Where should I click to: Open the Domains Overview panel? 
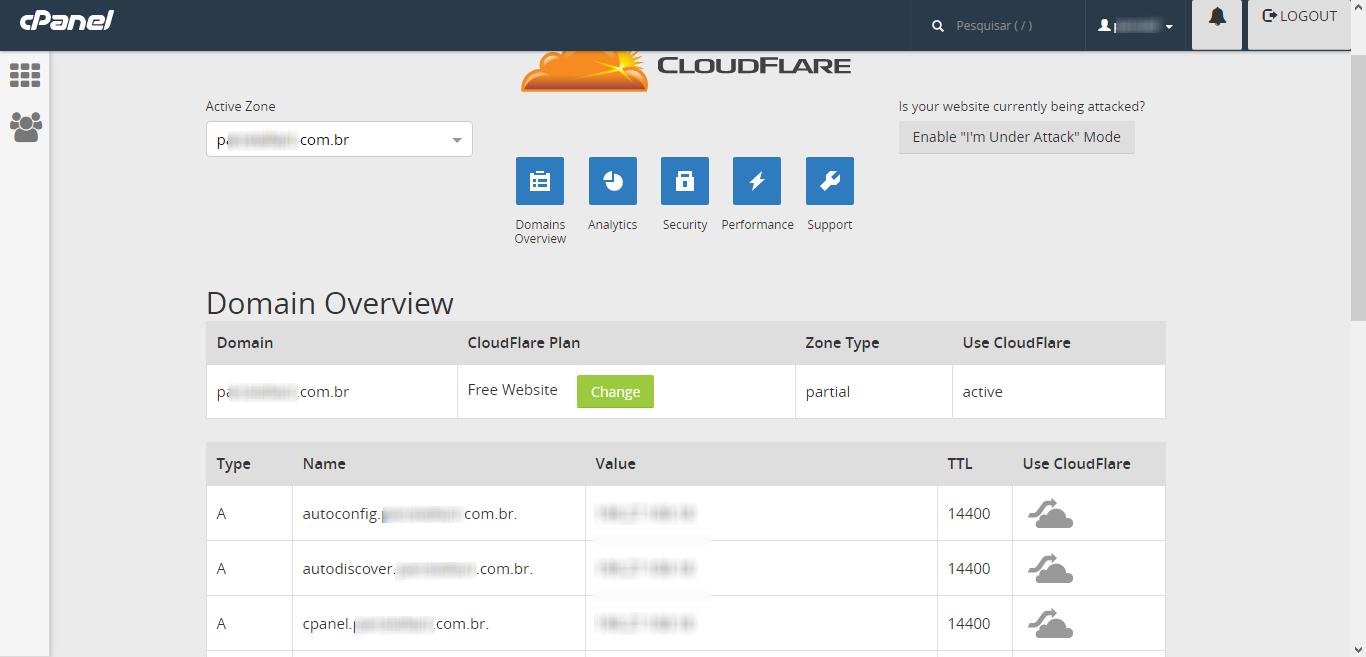(540, 181)
